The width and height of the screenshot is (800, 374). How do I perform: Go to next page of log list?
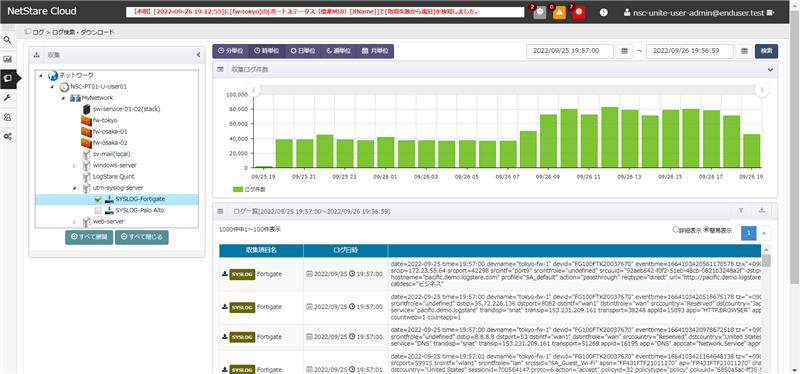pyautogui.click(x=764, y=233)
